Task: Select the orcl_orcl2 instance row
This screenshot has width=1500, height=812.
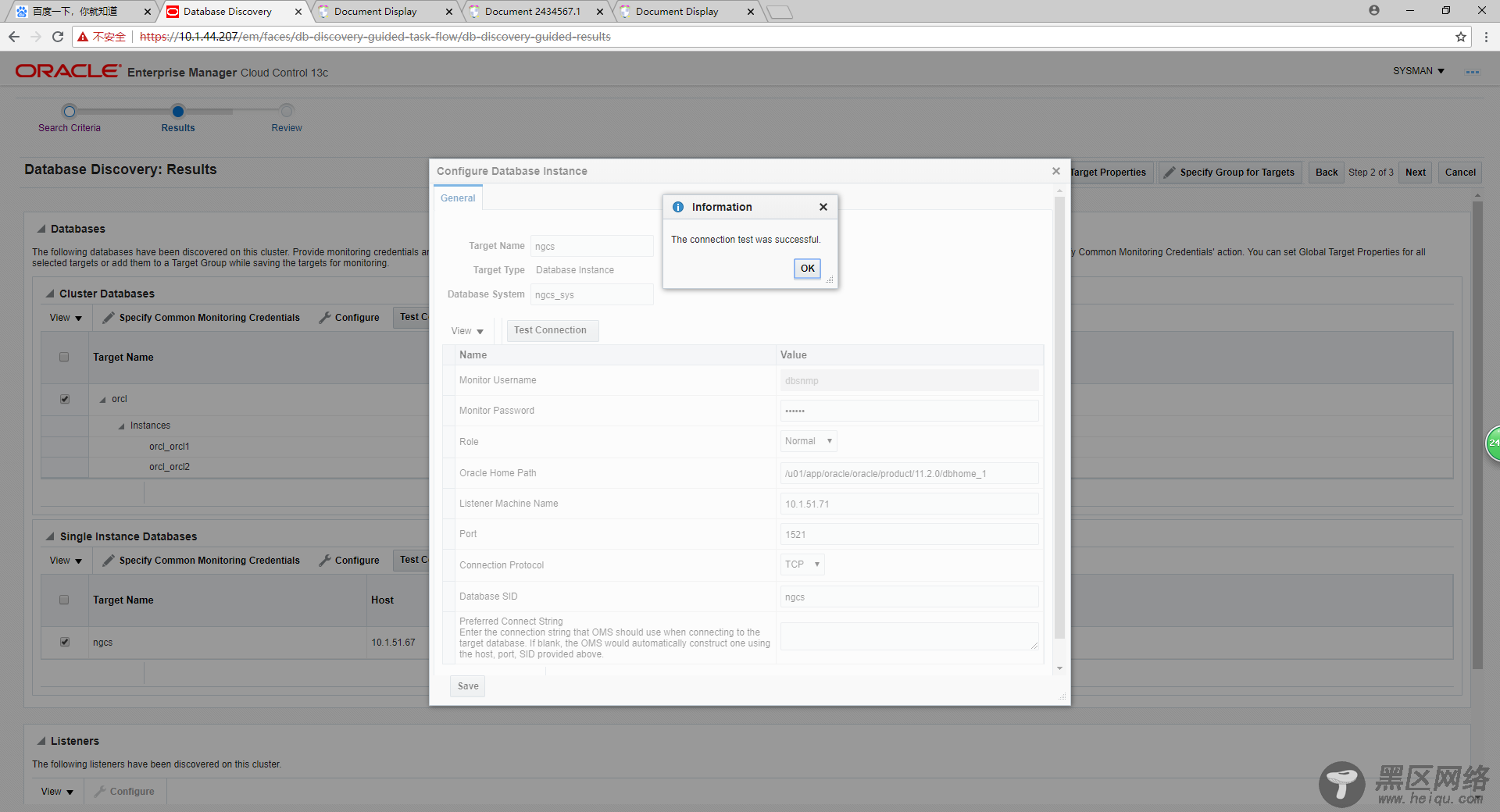Action: coord(170,467)
